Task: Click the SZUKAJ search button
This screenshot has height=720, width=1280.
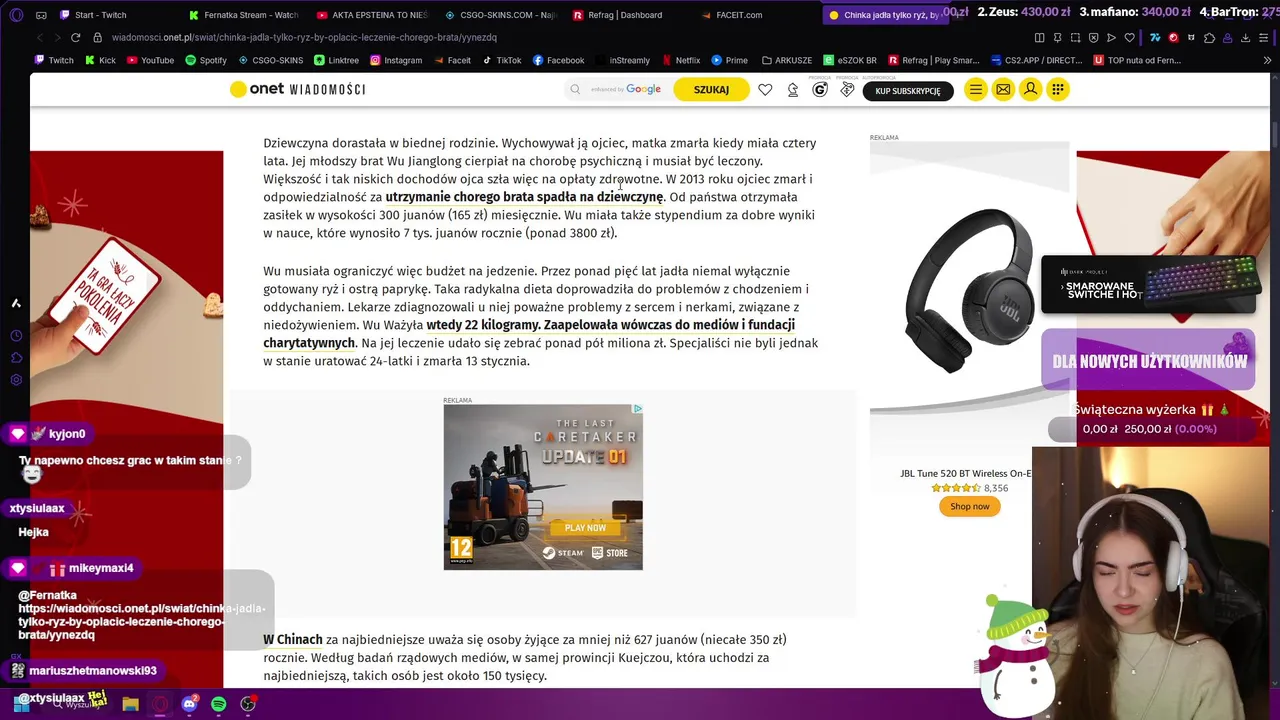Action: coord(711,89)
